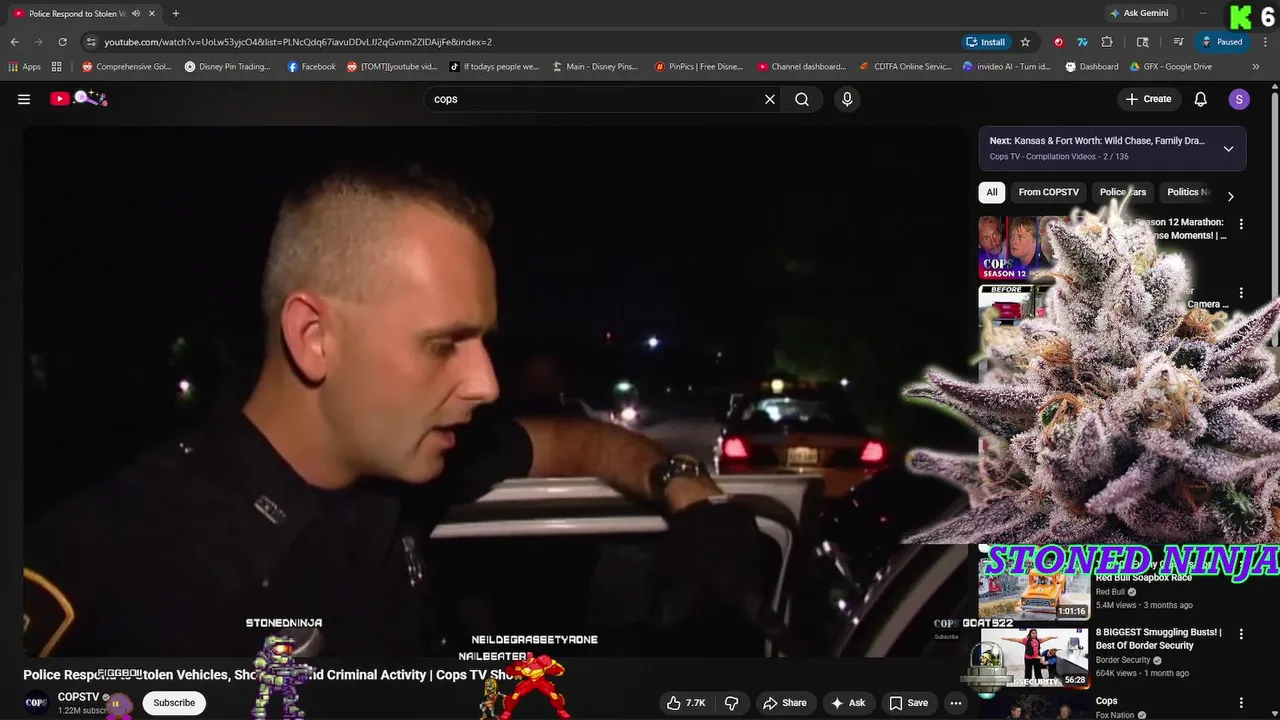Go back with the browser back arrow
Image resolution: width=1280 pixels, height=720 pixels.
coord(14,42)
